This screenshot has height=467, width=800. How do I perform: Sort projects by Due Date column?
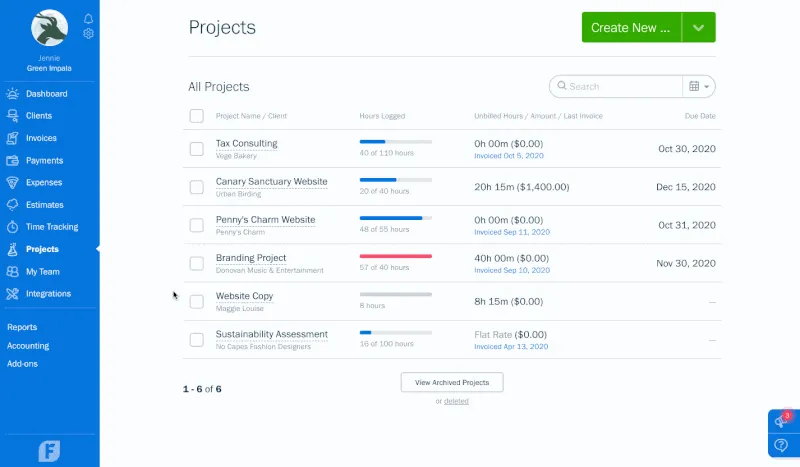pyautogui.click(x=700, y=116)
